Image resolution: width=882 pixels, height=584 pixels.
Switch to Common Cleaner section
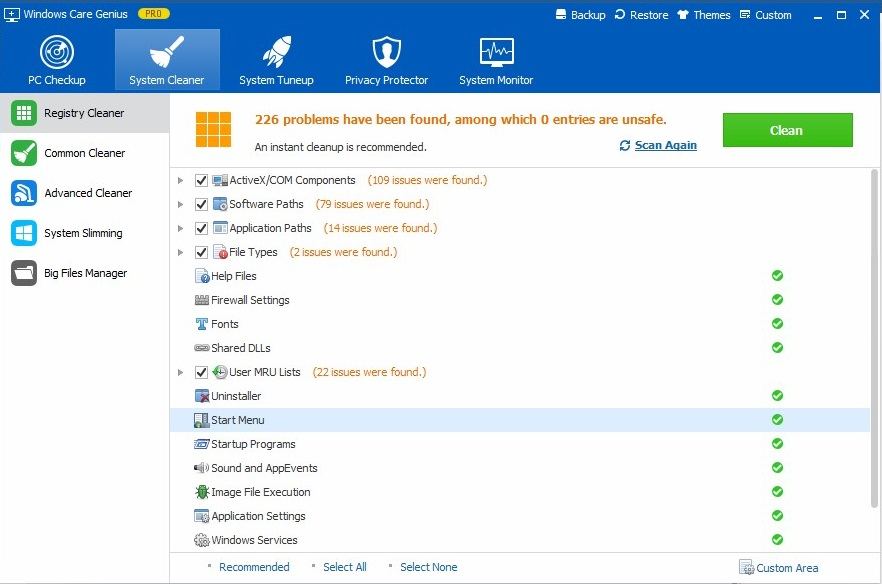tap(84, 153)
